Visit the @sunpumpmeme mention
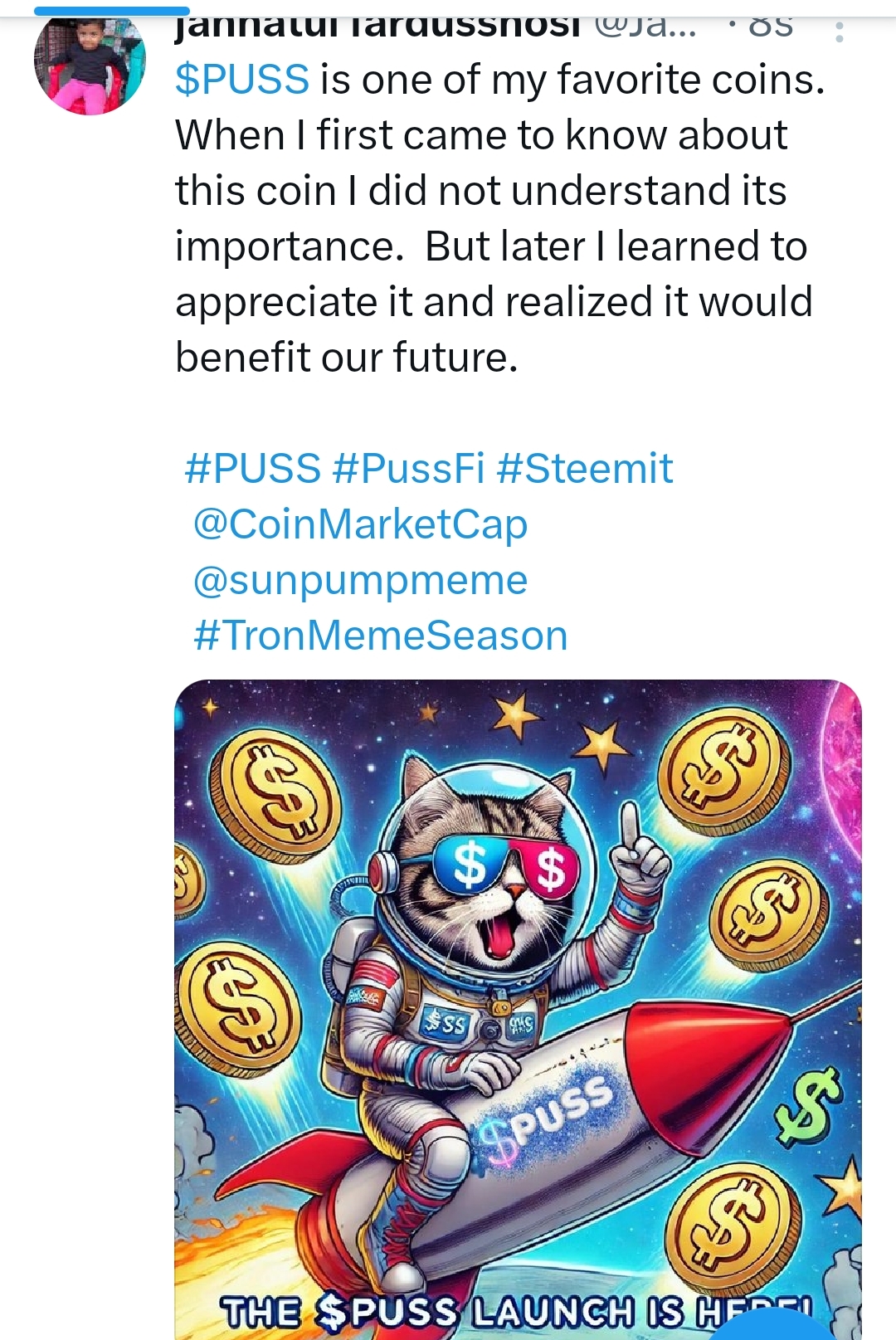The image size is (896, 1340). 360,580
